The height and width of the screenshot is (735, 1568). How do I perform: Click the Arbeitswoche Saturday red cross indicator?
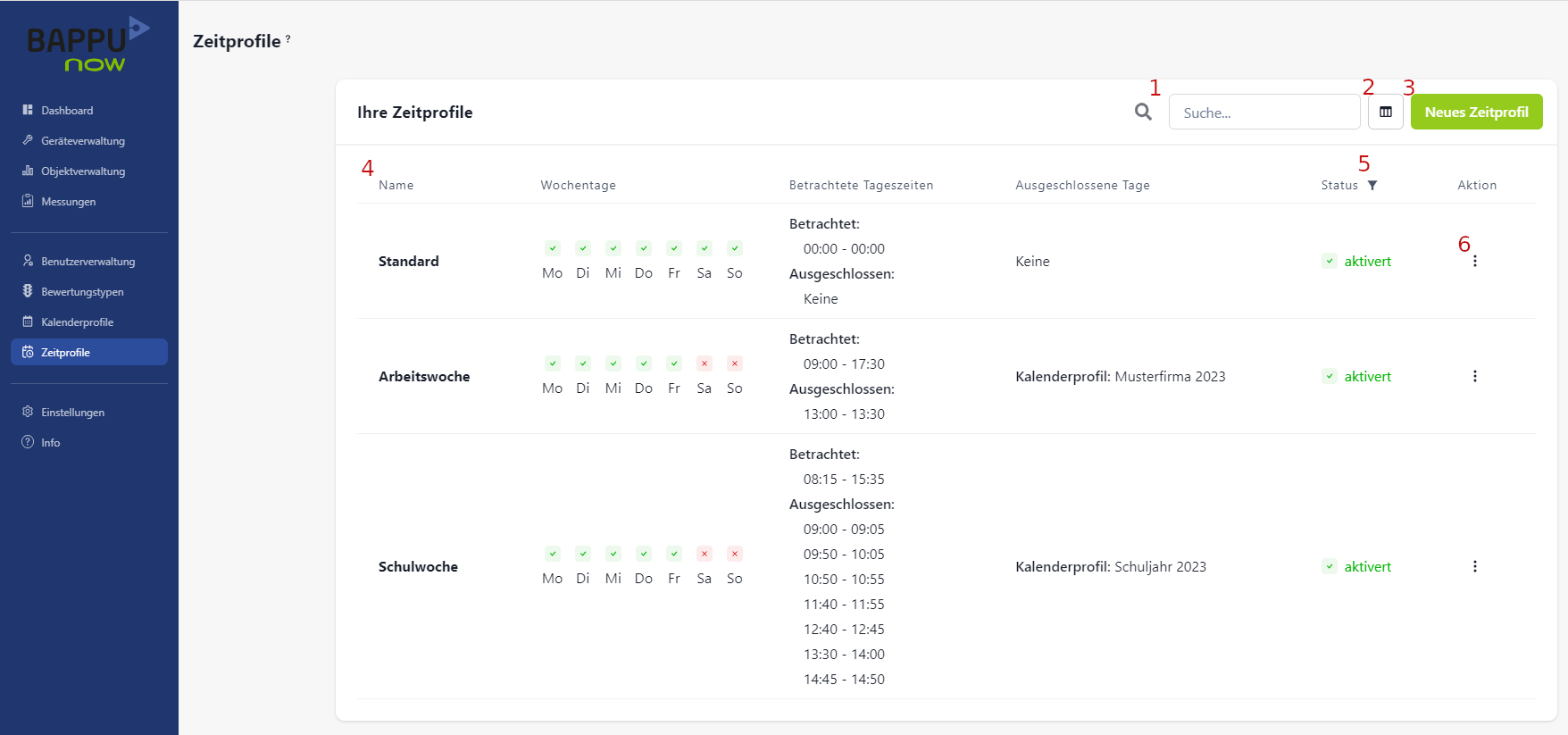click(x=705, y=363)
